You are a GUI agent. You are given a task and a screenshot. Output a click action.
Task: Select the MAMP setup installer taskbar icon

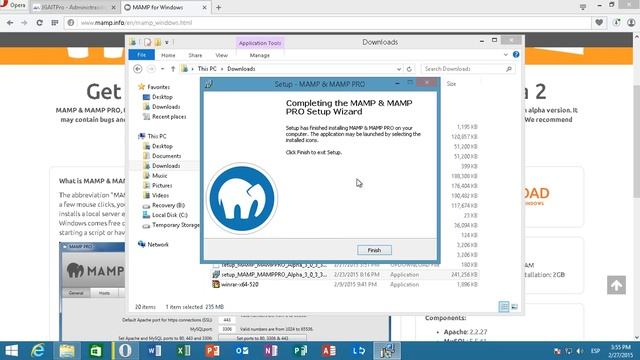click(x=387, y=351)
